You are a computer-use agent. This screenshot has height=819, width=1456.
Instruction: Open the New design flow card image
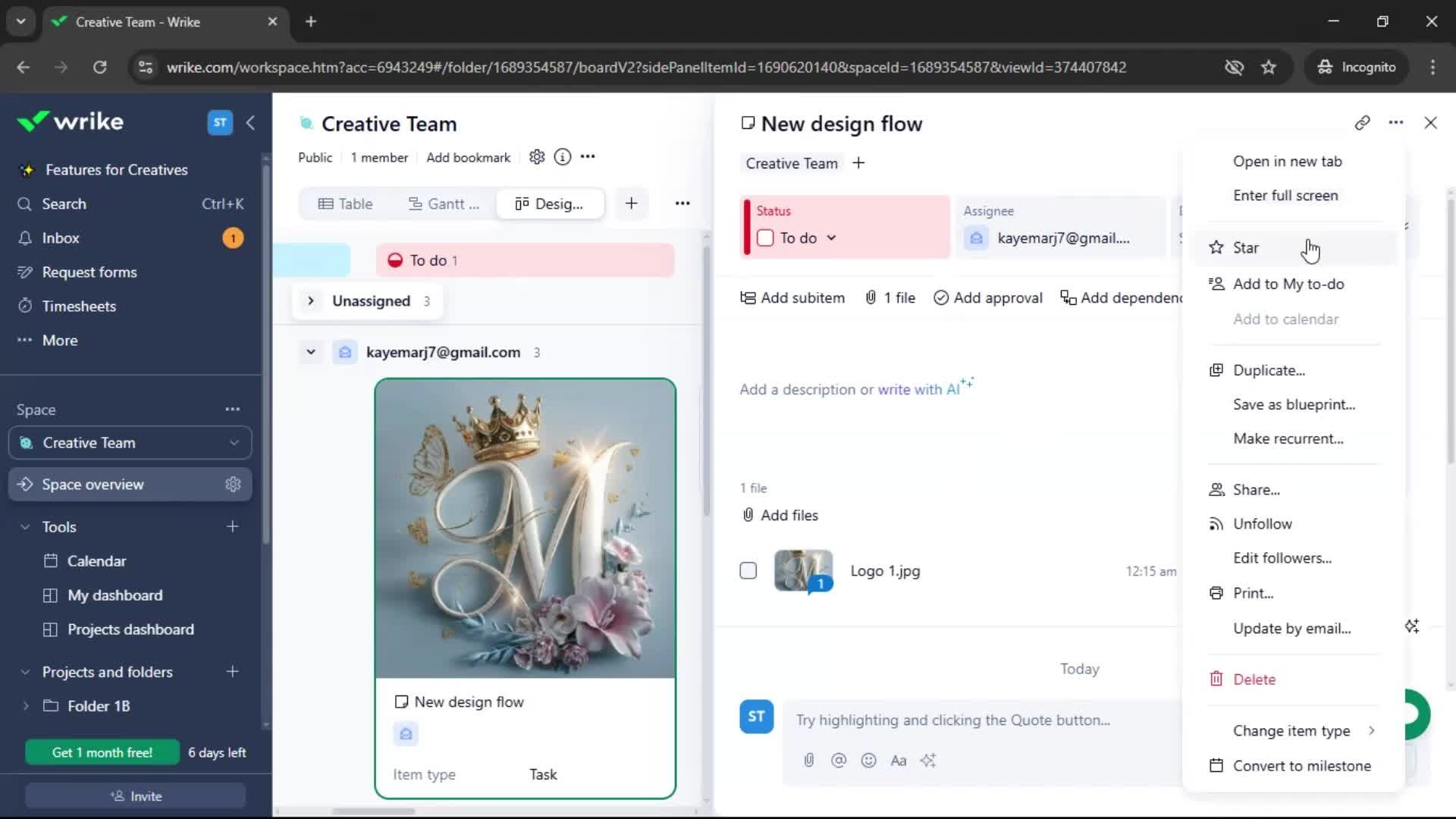click(525, 529)
